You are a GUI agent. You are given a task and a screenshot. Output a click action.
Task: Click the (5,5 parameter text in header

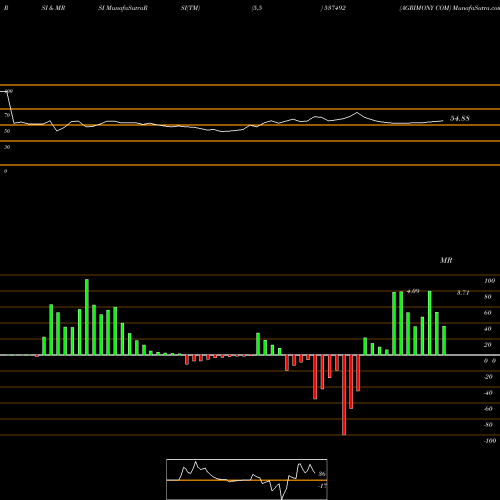coord(257,8)
